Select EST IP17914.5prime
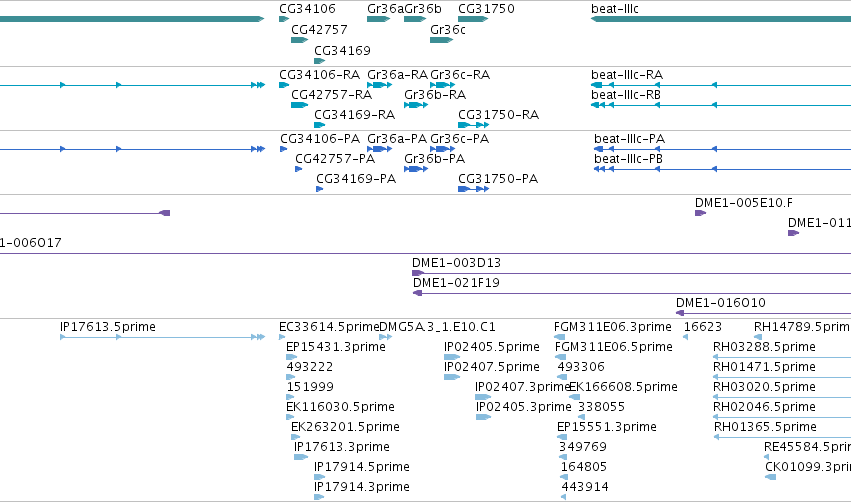Screen dimensions: 851x502 pos(362,467)
